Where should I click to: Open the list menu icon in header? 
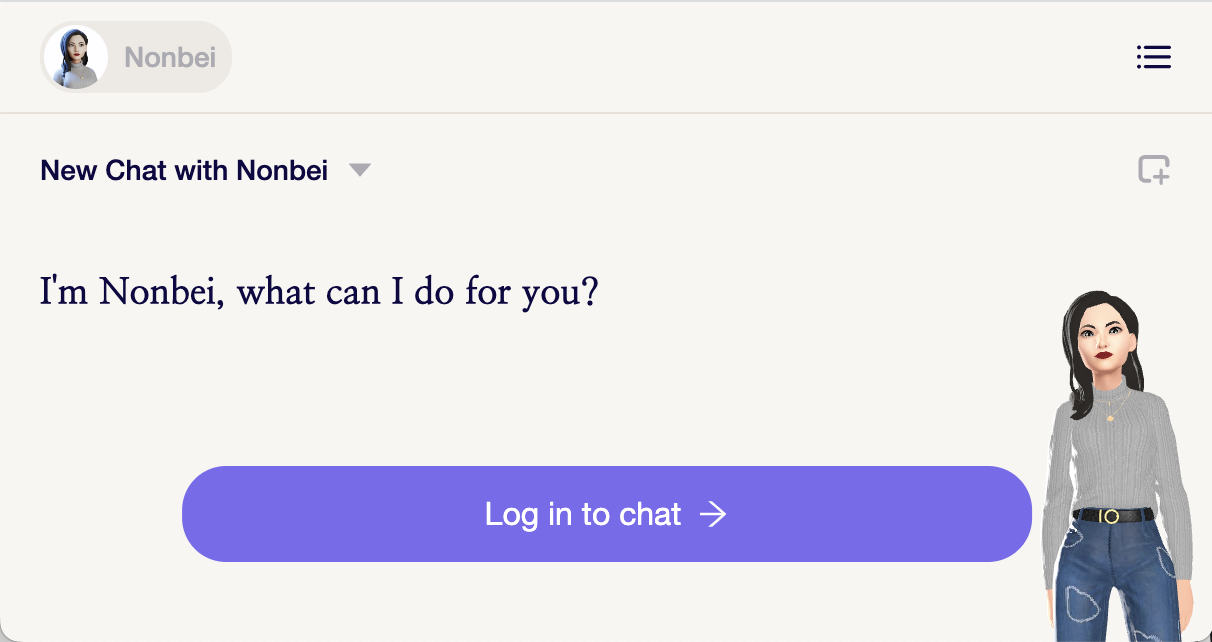pyautogui.click(x=1153, y=57)
